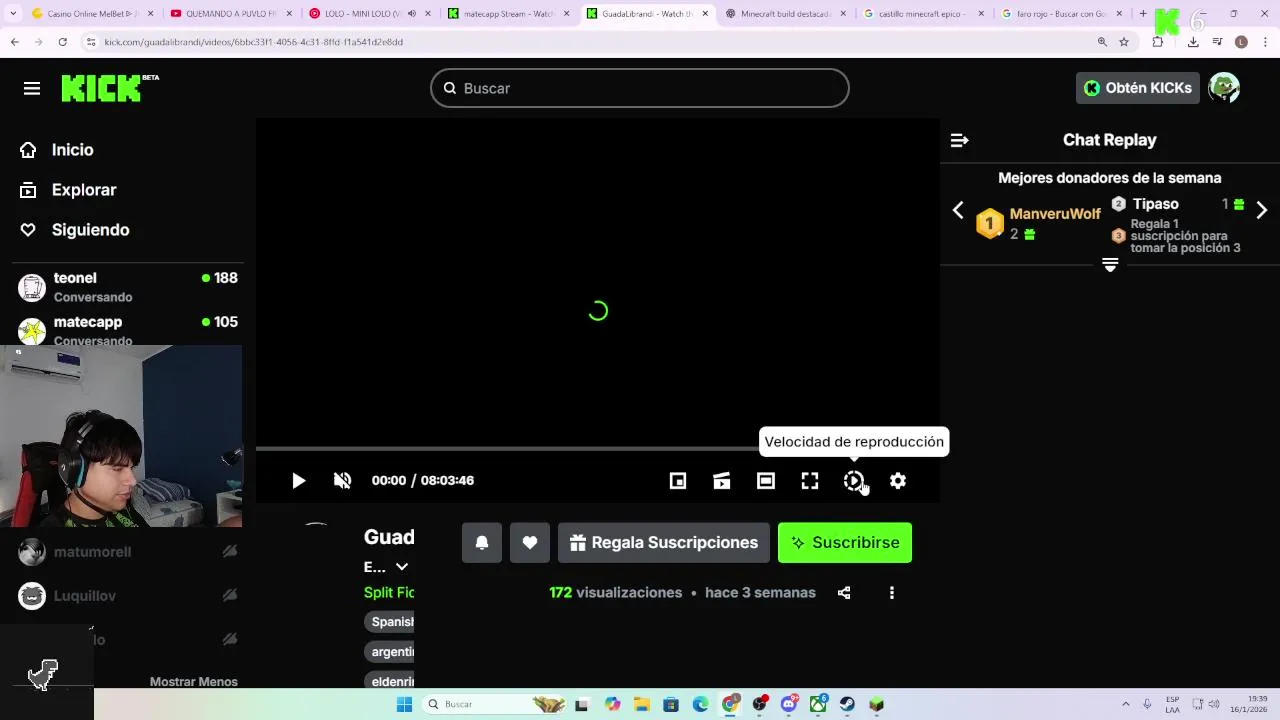Toggle mini player mode icon
Screen dimensions: 1280x720
tap(678, 481)
